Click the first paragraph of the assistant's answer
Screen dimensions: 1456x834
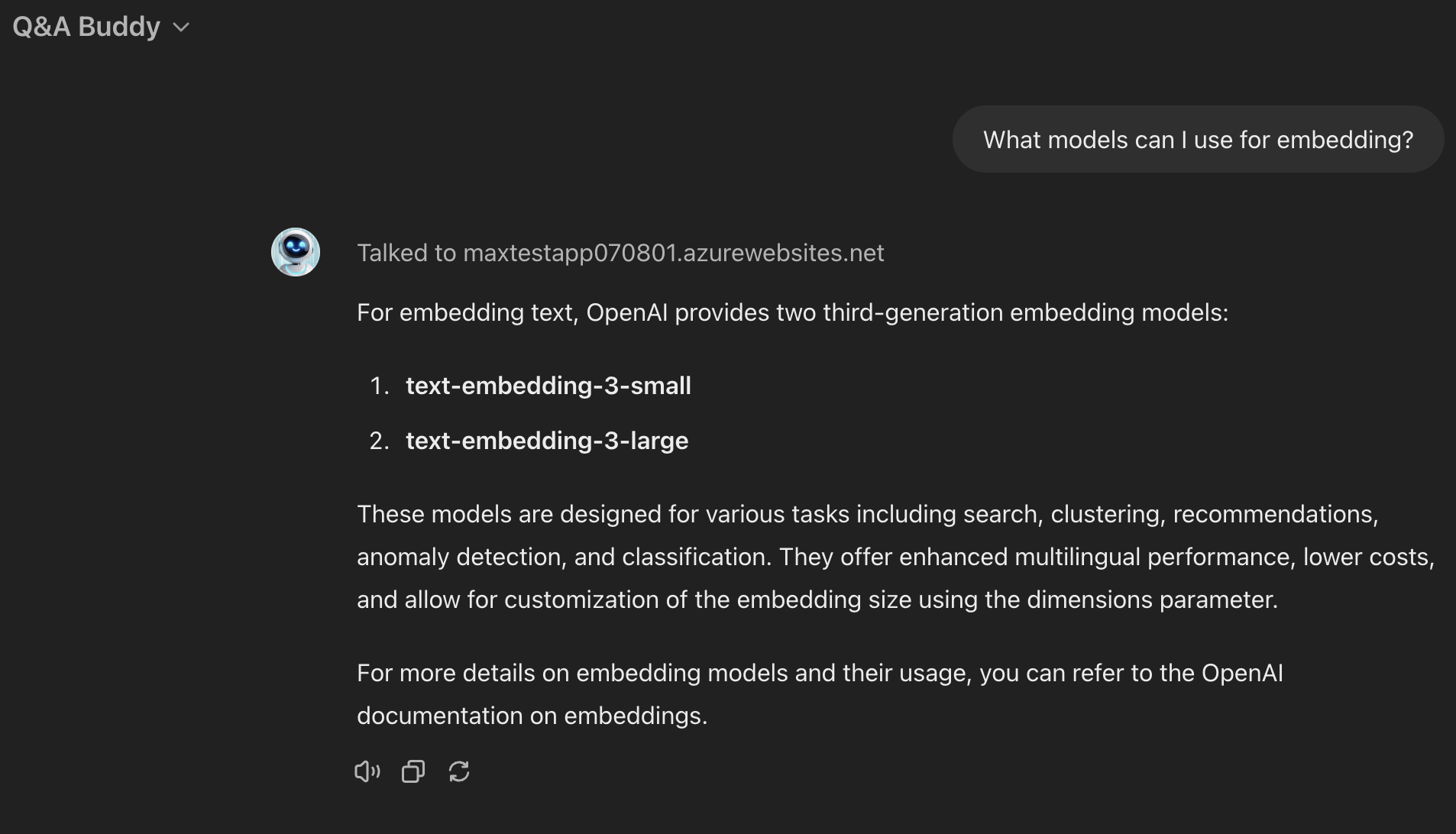coord(792,312)
